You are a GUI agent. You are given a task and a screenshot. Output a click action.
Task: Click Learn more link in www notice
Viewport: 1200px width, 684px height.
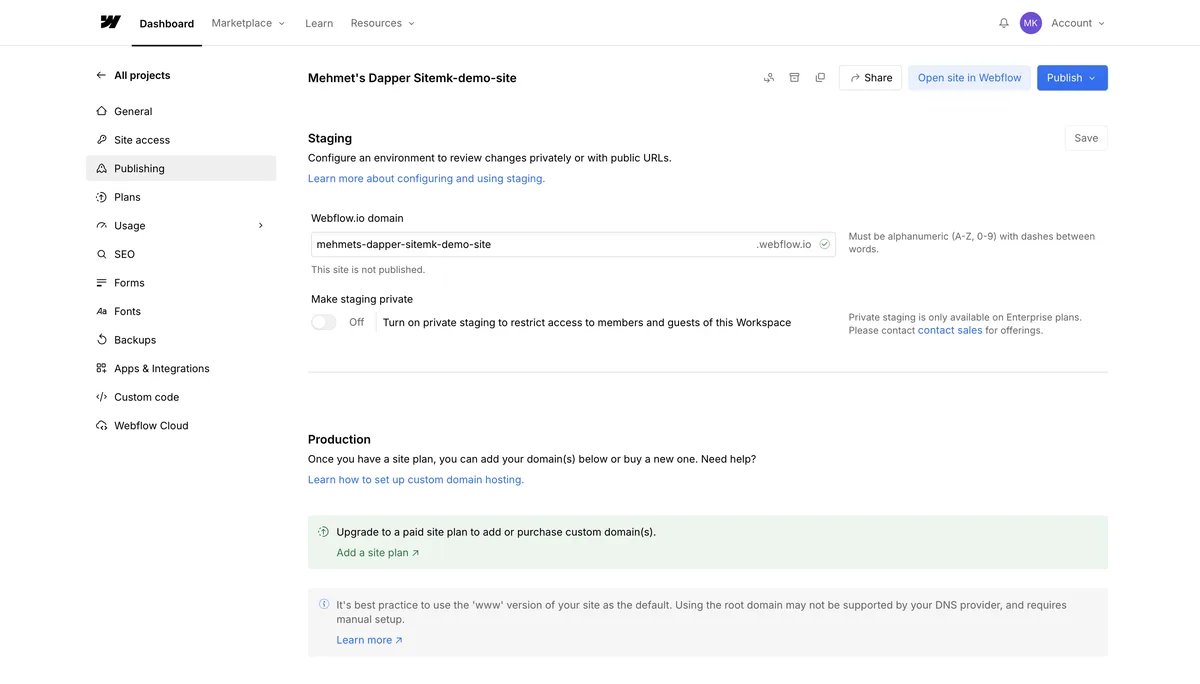[x=369, y=640]
